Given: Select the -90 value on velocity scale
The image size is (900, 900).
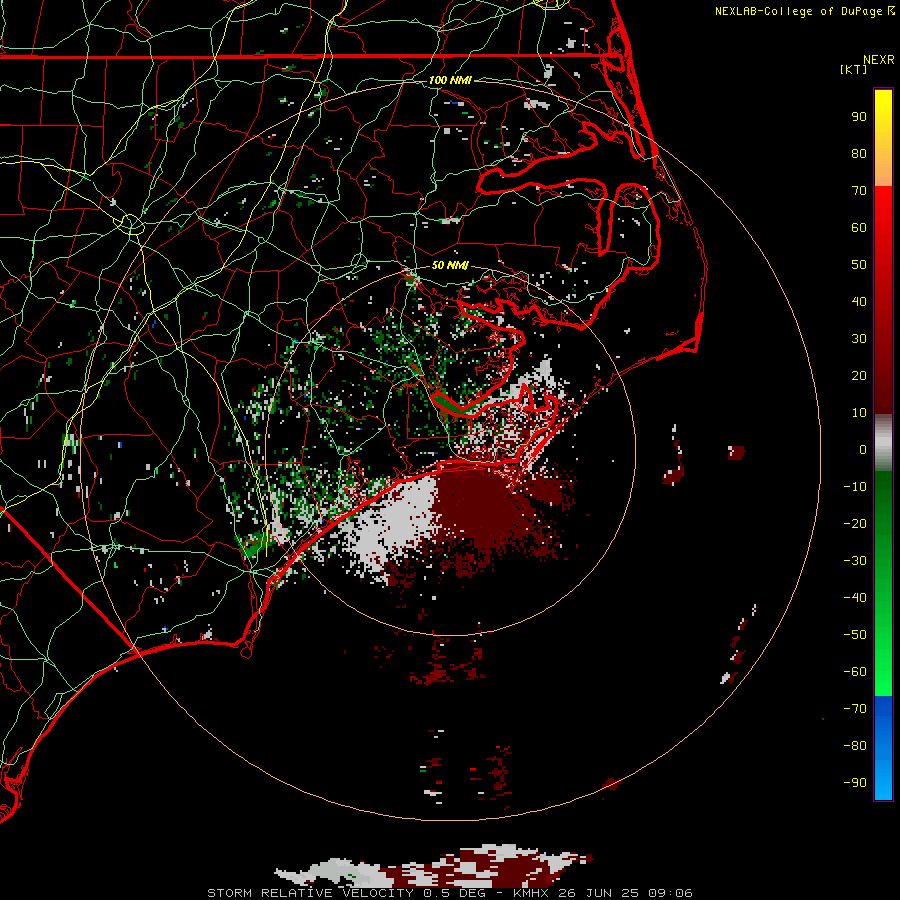Looking at the screenshot, I should point(855,783).
